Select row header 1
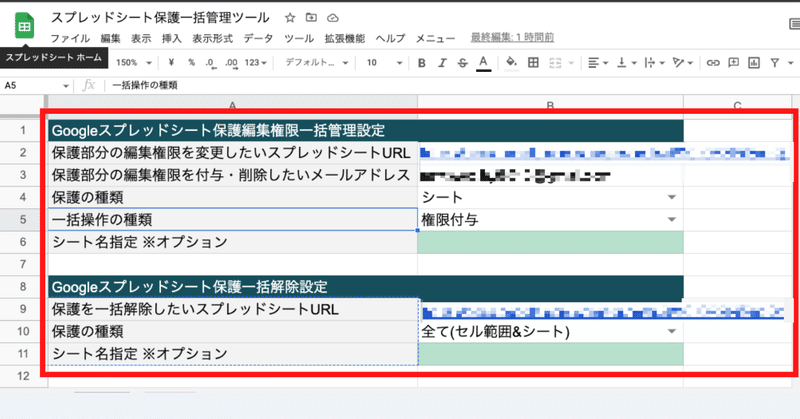Image resolution: width=800 pixels, height=419 pixels. pyautogui.click(x=23, y=131)
